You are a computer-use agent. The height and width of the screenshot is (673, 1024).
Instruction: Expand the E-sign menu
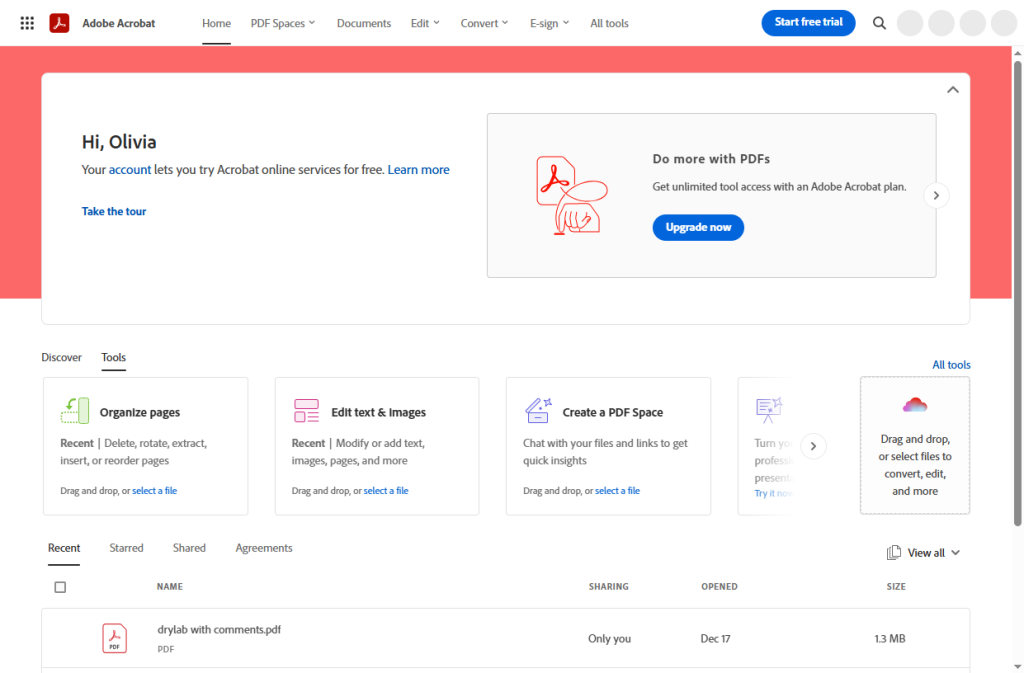tap(549, 23)
